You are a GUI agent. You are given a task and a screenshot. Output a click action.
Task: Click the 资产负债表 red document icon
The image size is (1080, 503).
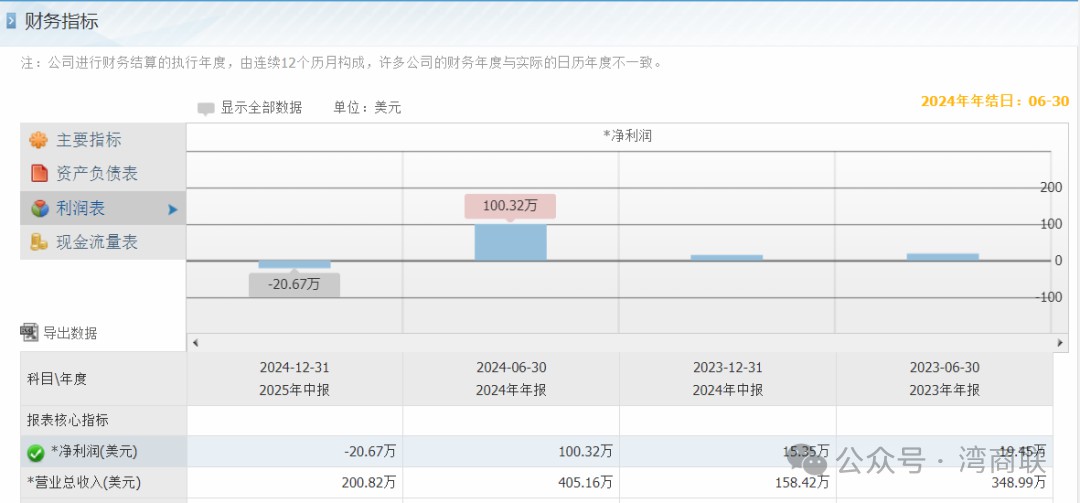coord(39,174)
